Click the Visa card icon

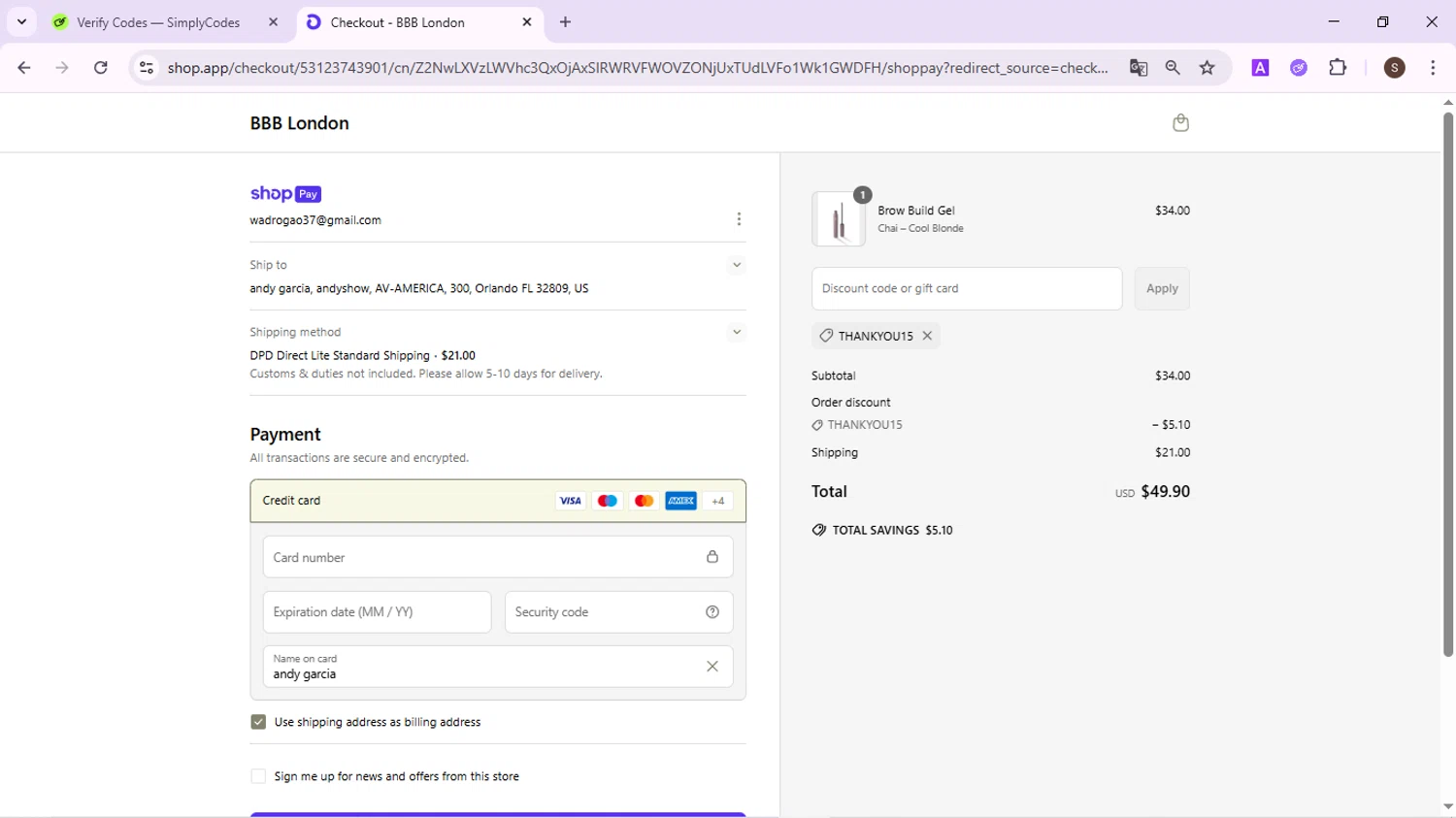click(570, 501)
